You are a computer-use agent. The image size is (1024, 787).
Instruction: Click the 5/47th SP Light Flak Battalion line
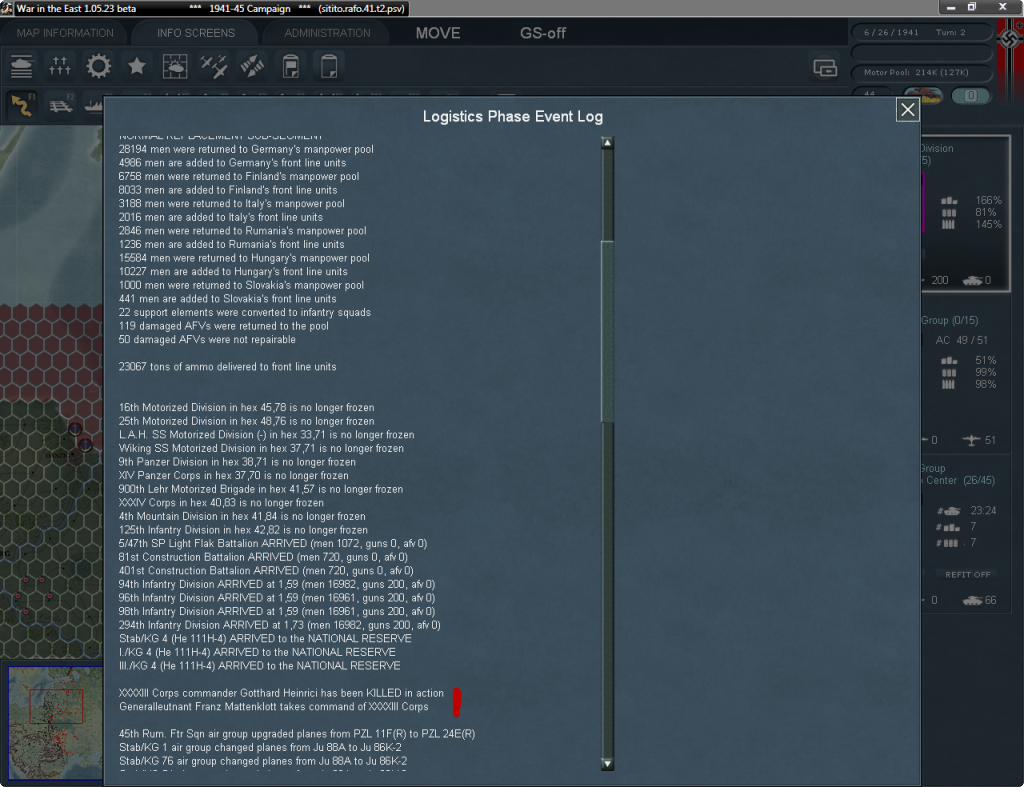coord(273,543)
